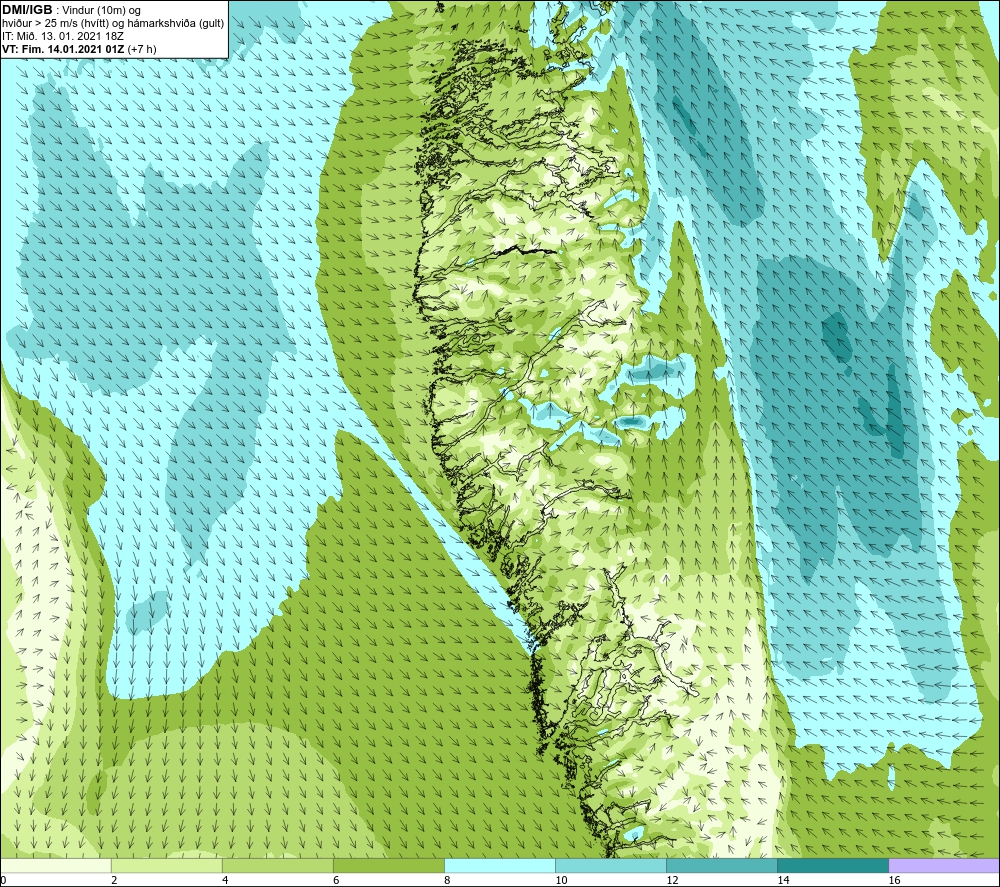Click the legend value label '0'
1000x887 pixels.
click(x=4, y=881)
